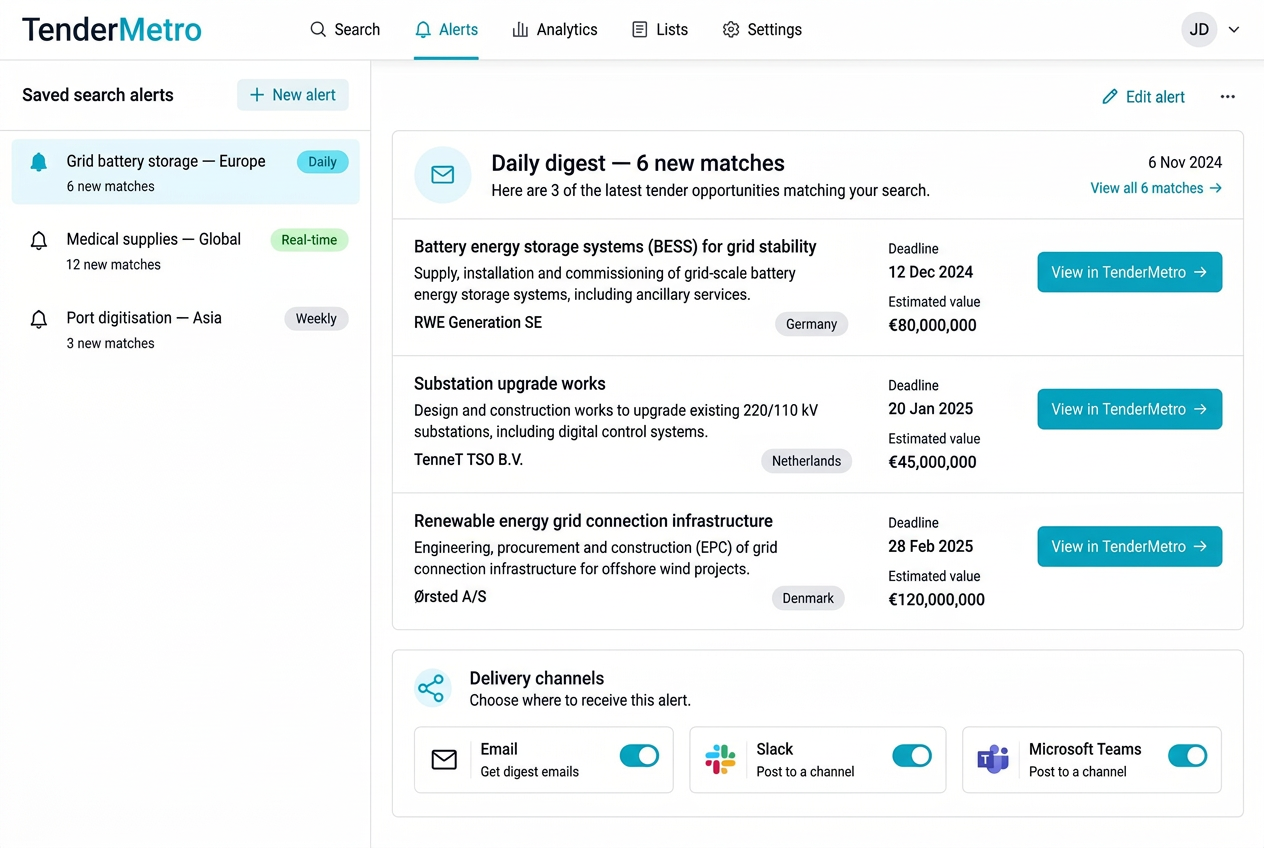
Task: Select the Grid battery storage — Europe alert
Action: click(x=186, y=172)
